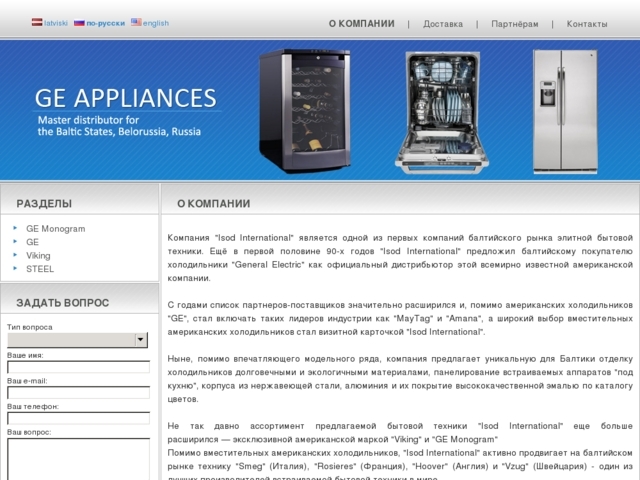
Task: Click the US flag icon
Action: point(136,22)
